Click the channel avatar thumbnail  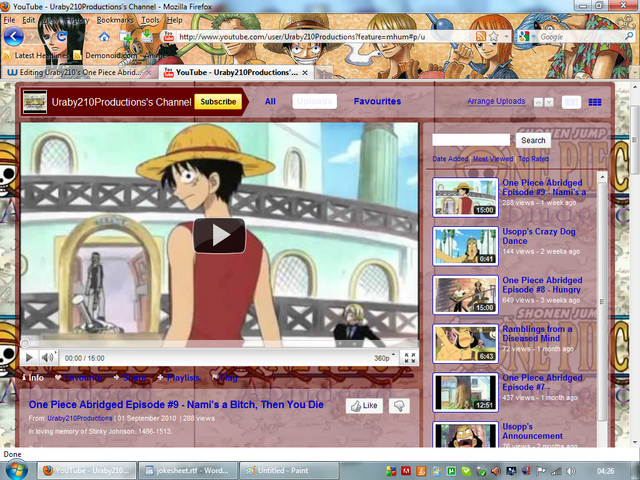point(35,102)
